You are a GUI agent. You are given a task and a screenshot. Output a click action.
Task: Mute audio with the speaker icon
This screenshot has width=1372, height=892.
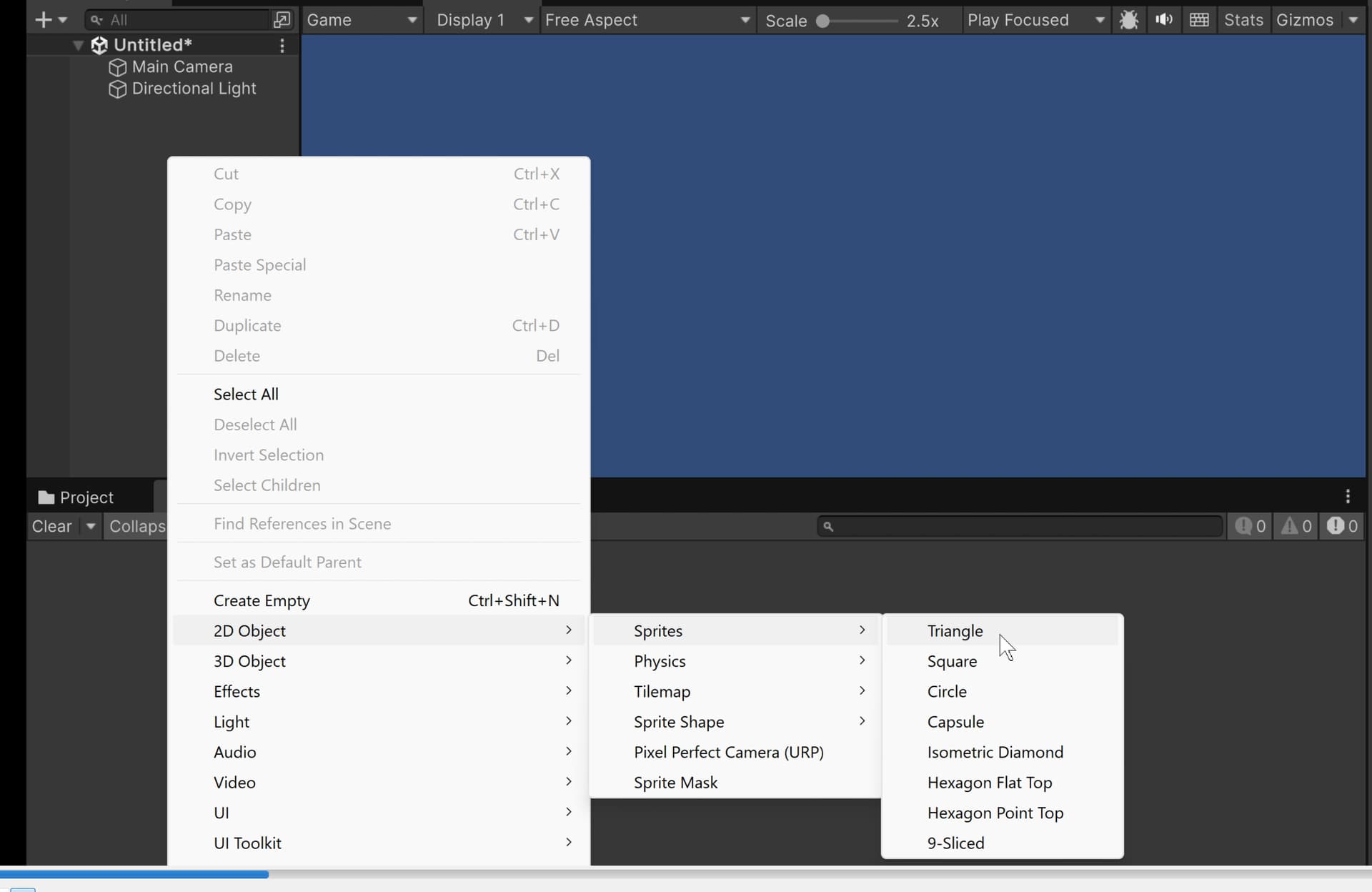pyautogui.click(x=1163, y=20)
